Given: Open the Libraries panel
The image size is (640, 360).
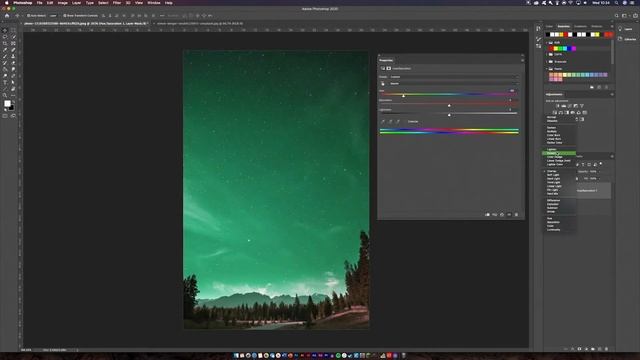Looking at the screenshot, I should point(627,39).
